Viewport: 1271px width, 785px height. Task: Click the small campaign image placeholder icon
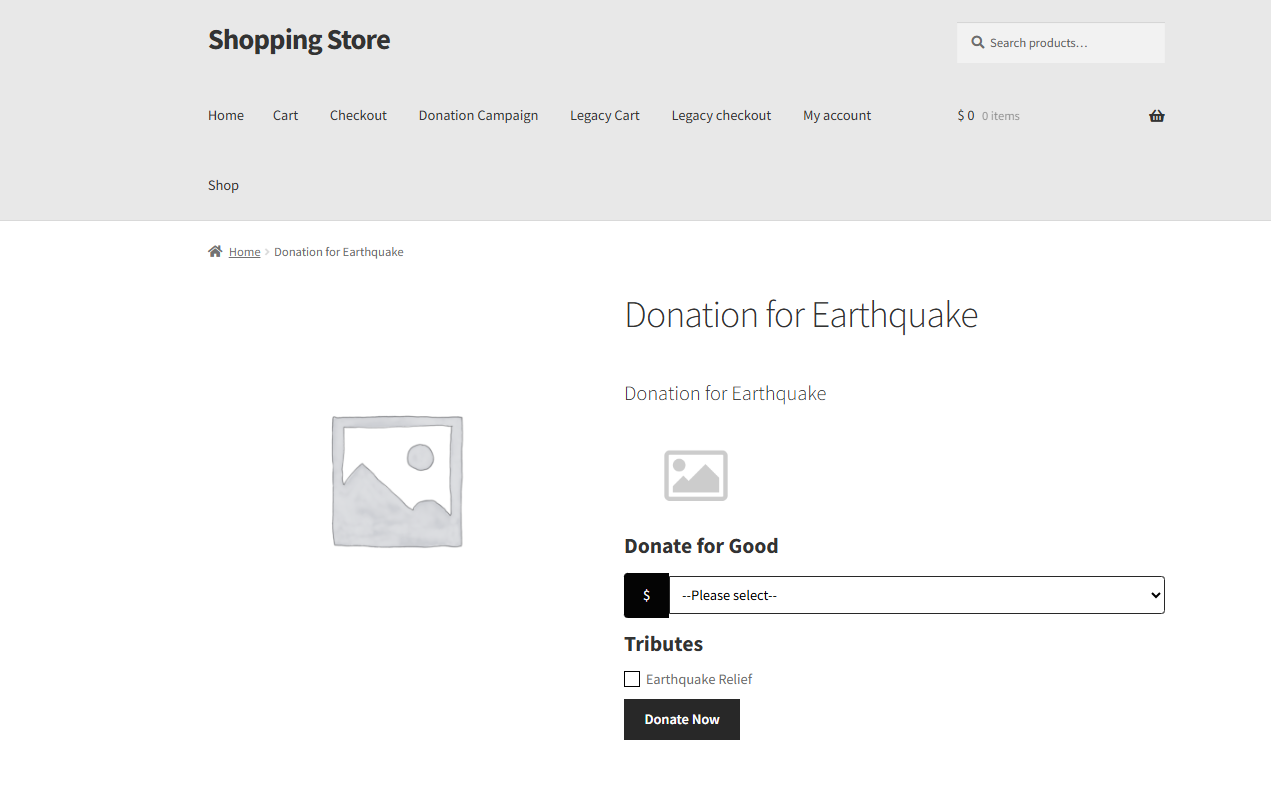click(x=695, y=475)
